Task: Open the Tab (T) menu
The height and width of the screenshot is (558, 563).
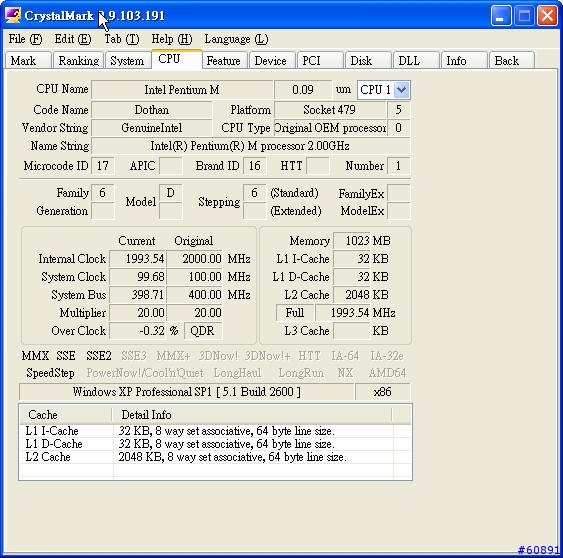Action: click(x=122, y=39)
